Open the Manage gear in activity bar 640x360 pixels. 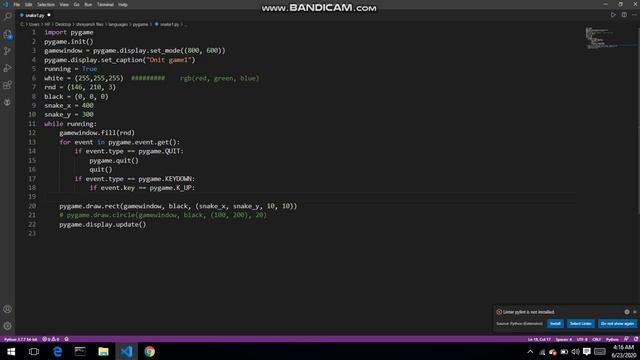[x=7, y=326]
